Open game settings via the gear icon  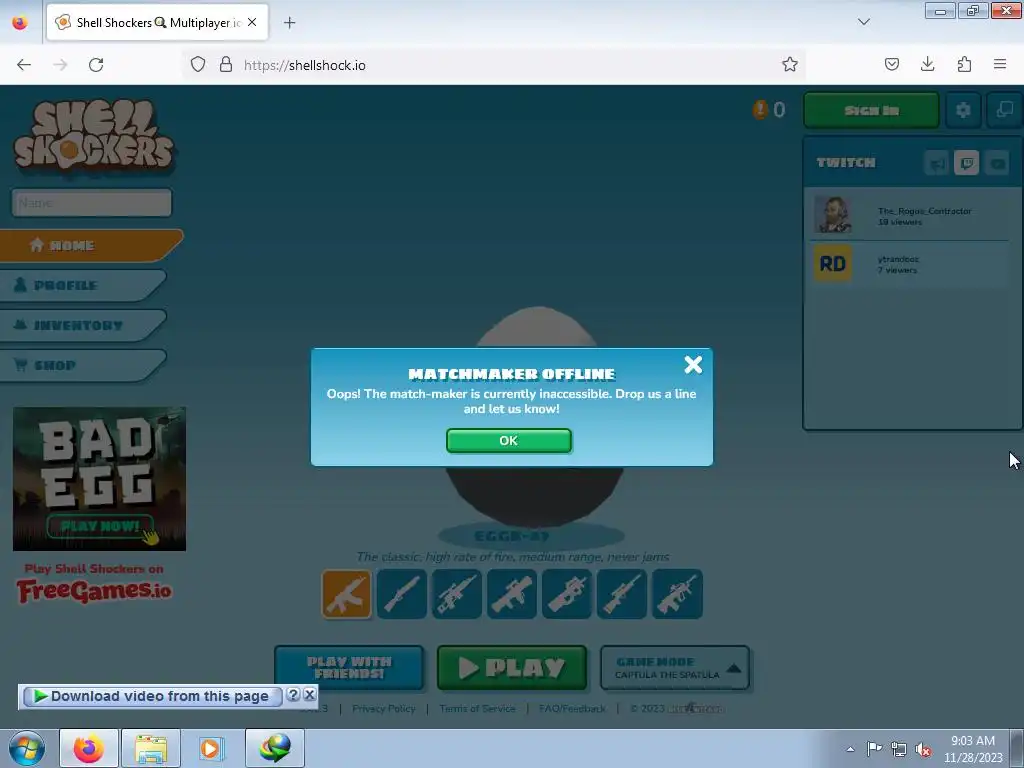point(963,110)
